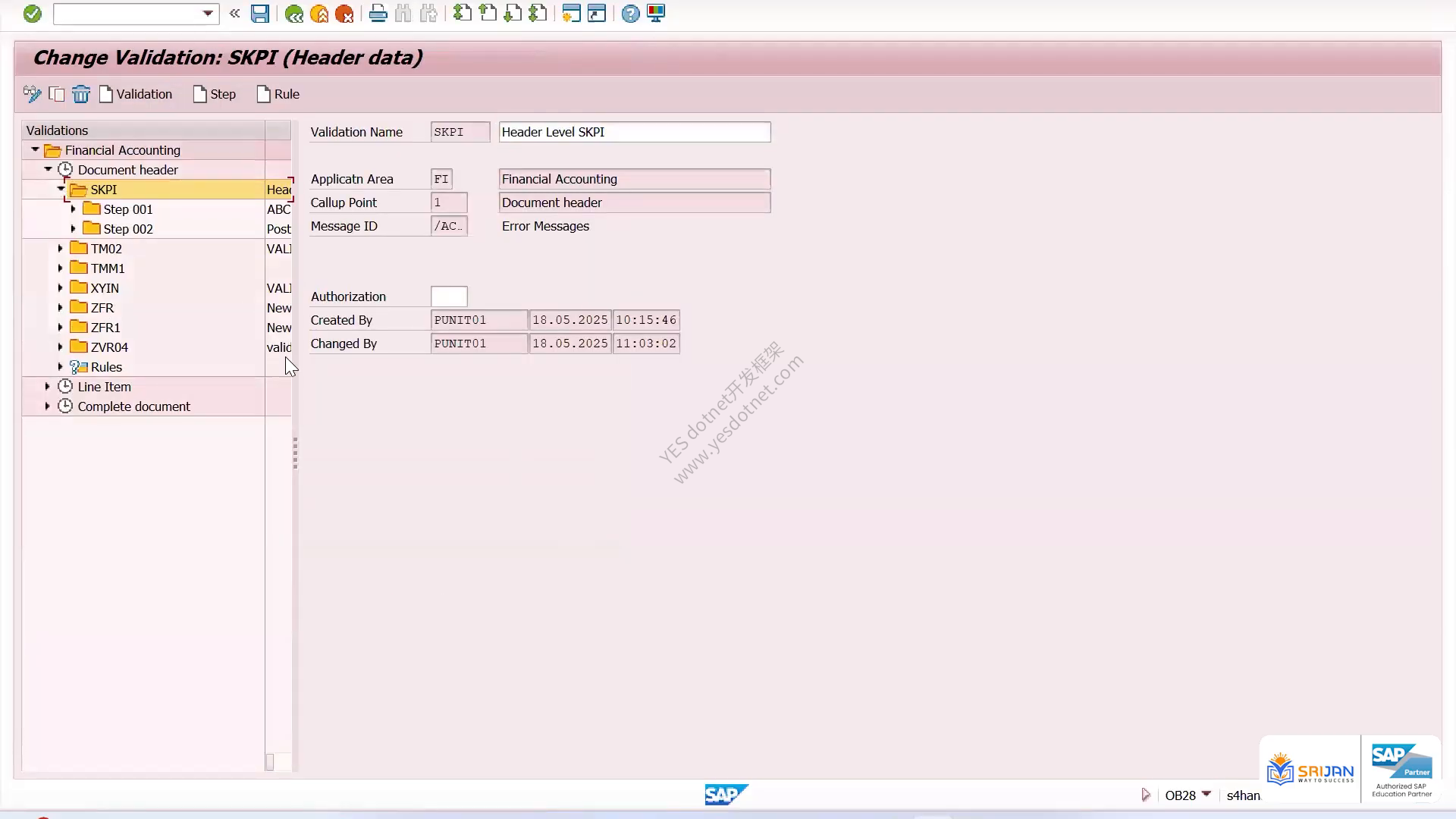The width and height of the screenshot is (1456, 819).
Task: Click the green Enter checkmark icon
Action: pos(32,14)
